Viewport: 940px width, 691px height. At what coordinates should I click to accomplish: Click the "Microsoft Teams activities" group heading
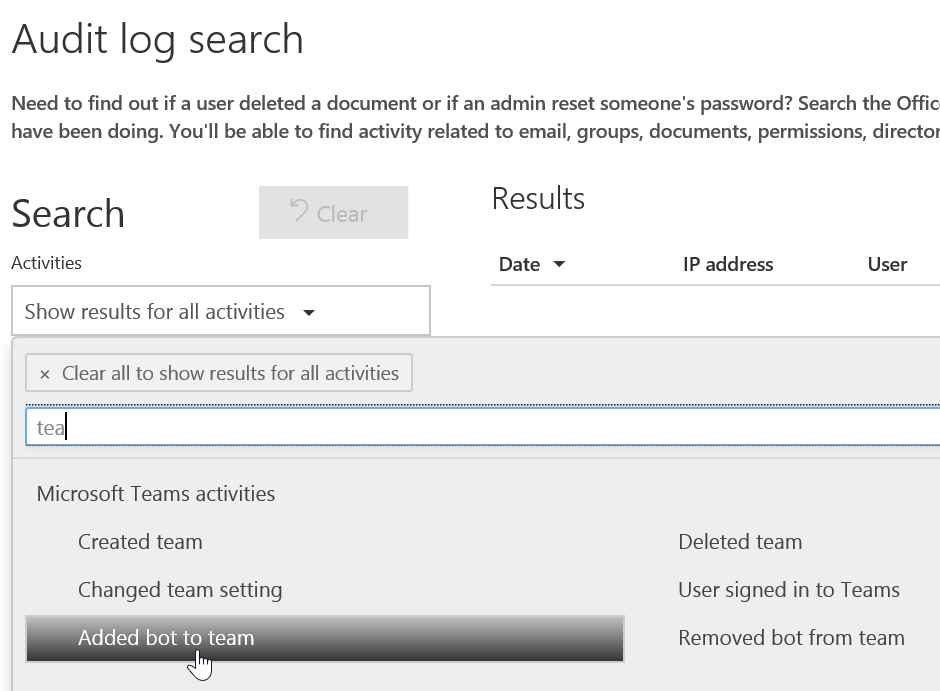[x=156, y=493]
